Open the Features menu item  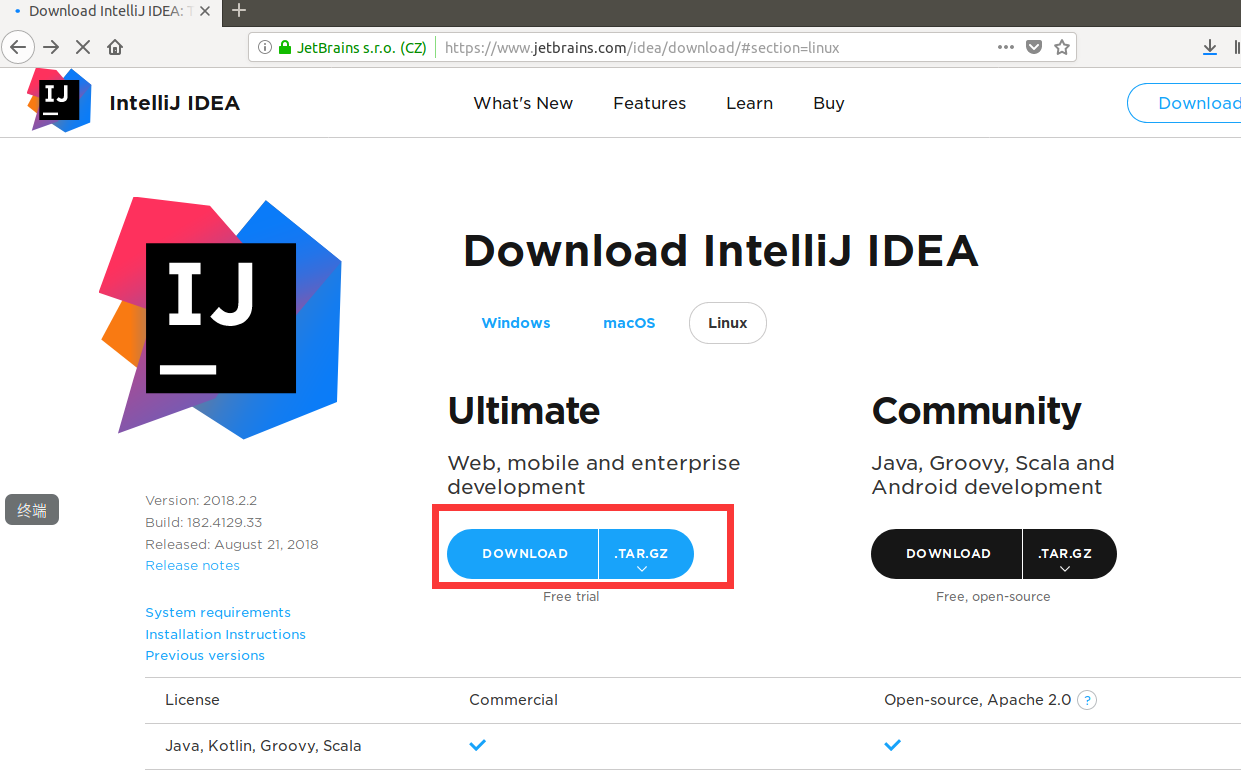coord(650,103)
